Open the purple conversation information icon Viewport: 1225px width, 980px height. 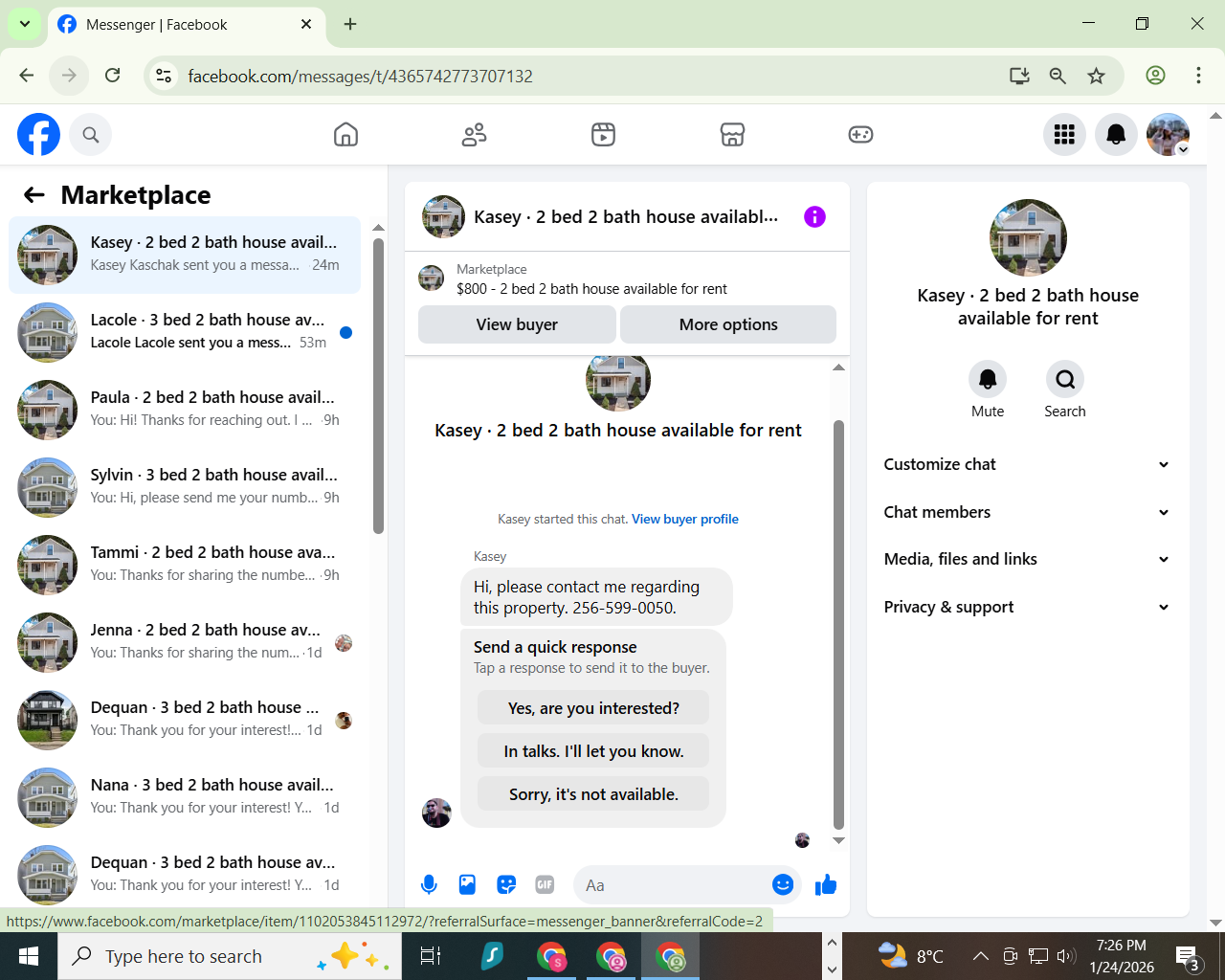pos(814,217)
